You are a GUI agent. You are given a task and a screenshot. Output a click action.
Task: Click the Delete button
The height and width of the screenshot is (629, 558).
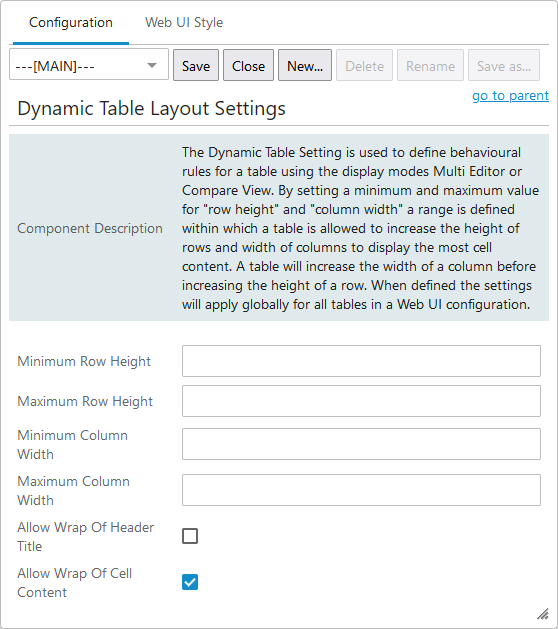364,65
